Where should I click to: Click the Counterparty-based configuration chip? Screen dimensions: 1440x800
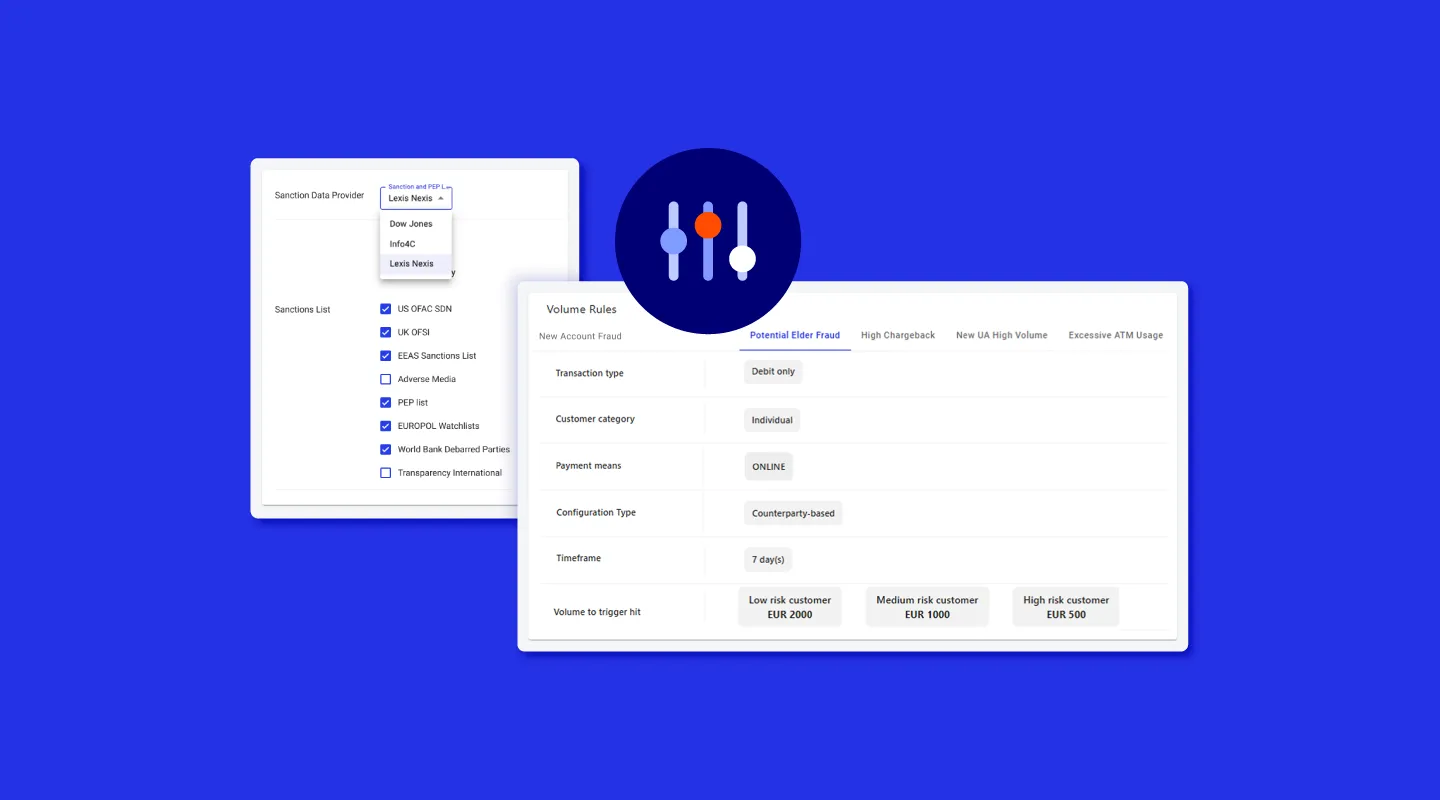point(793,513)
